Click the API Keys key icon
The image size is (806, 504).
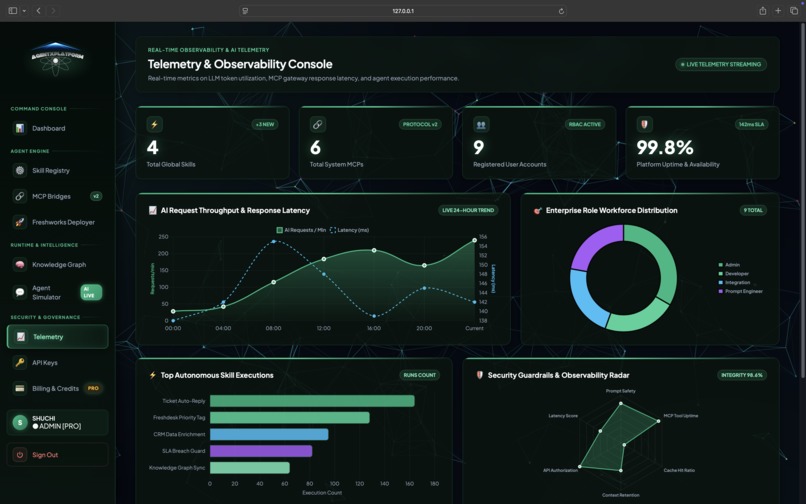20,363
